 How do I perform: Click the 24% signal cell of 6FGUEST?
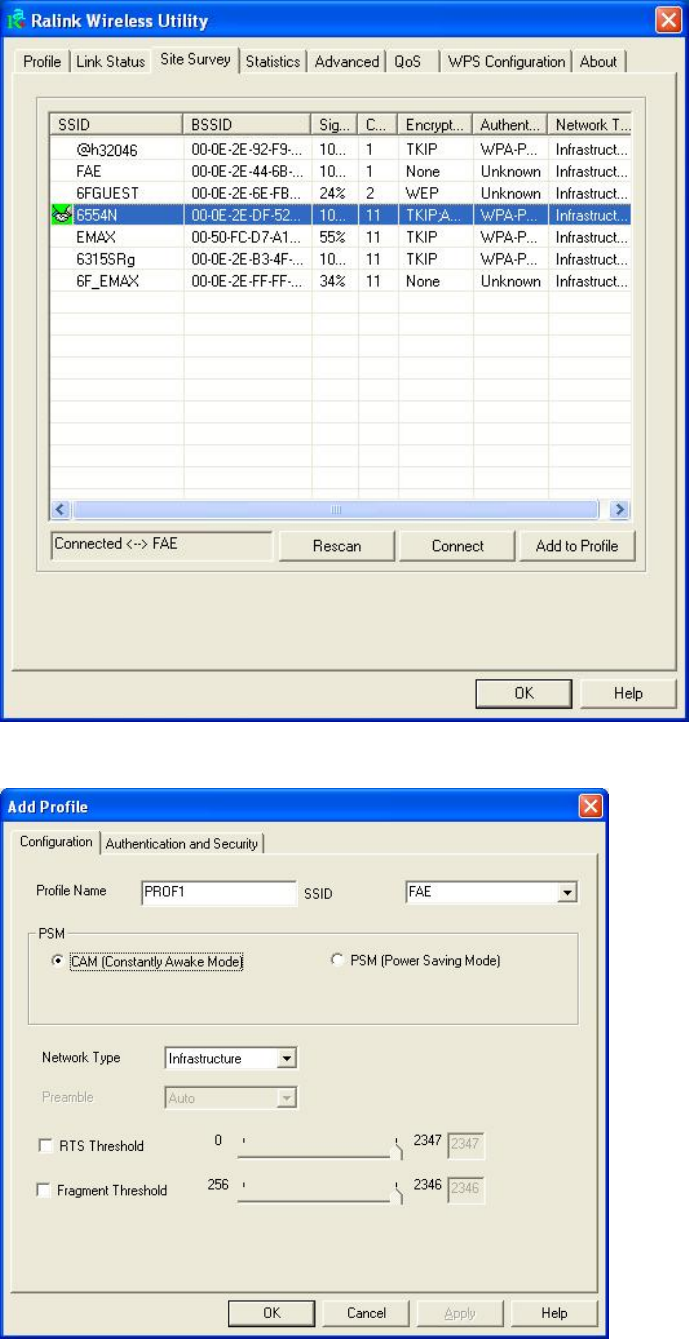(335, 193)
